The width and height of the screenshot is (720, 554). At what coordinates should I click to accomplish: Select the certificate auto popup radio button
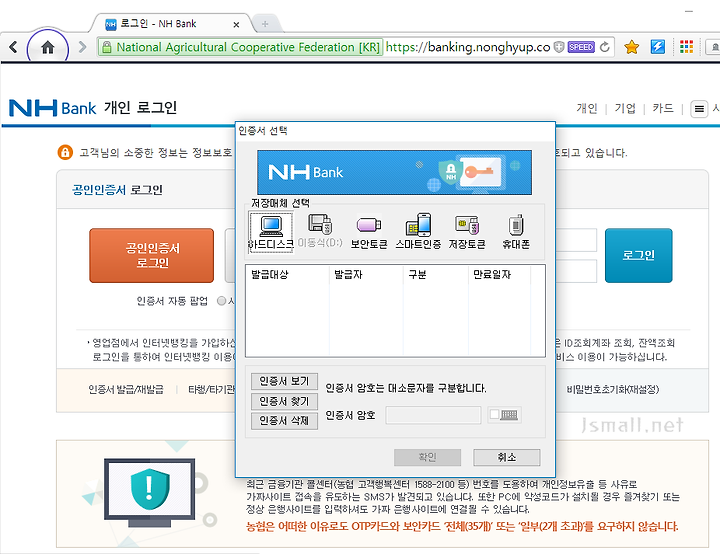222,301
